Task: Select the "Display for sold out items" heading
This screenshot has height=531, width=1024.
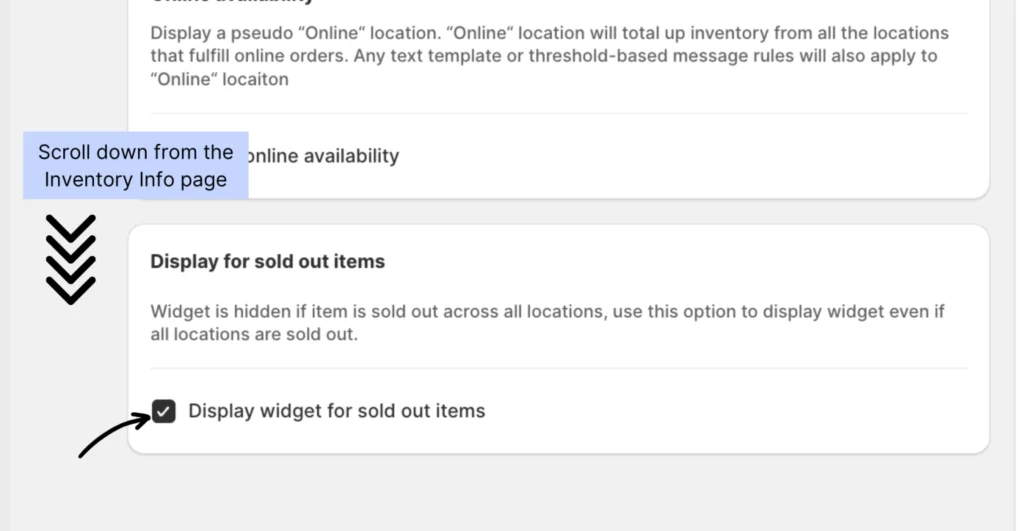Action: pos(267,261)
